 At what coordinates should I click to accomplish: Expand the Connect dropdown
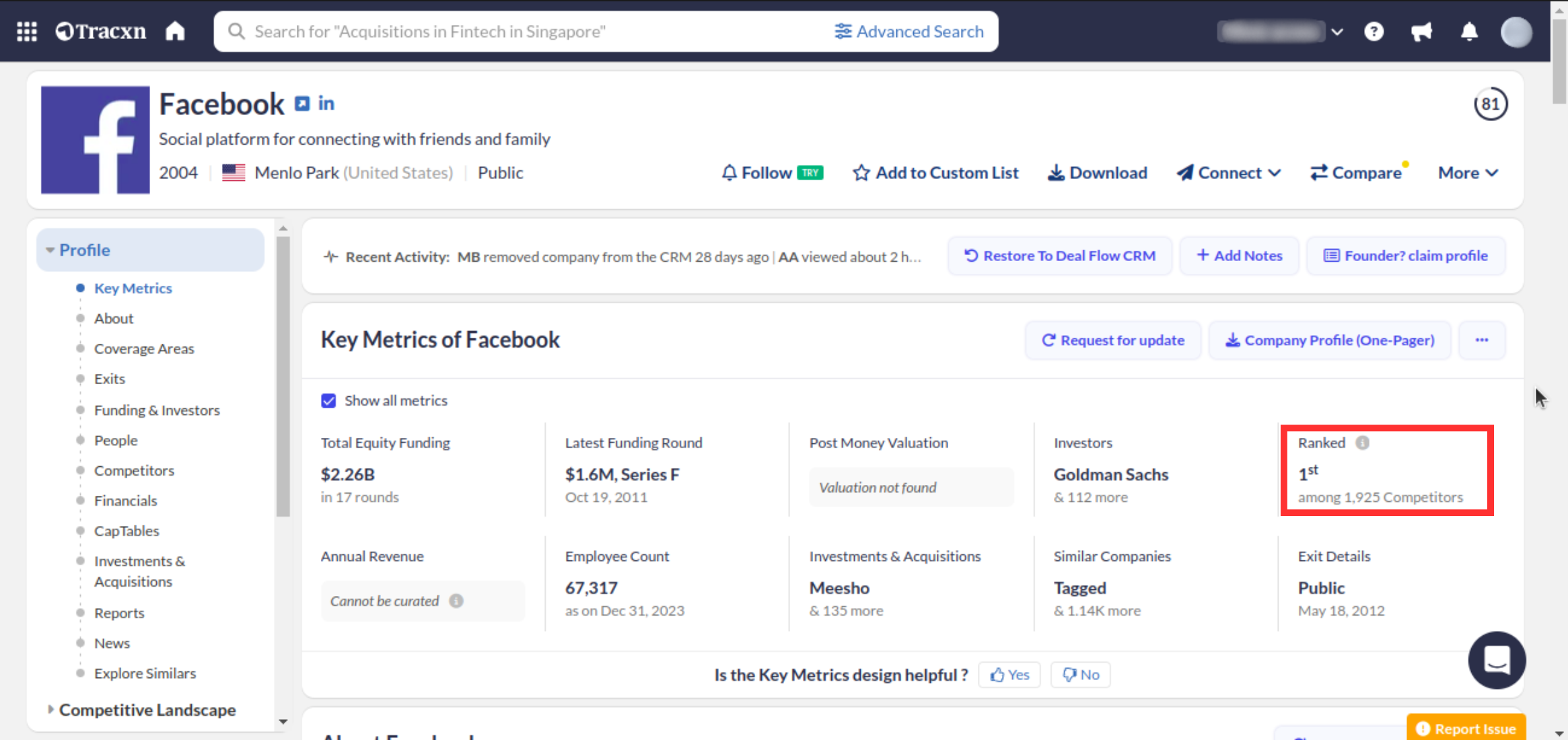tap(1229, 173)
